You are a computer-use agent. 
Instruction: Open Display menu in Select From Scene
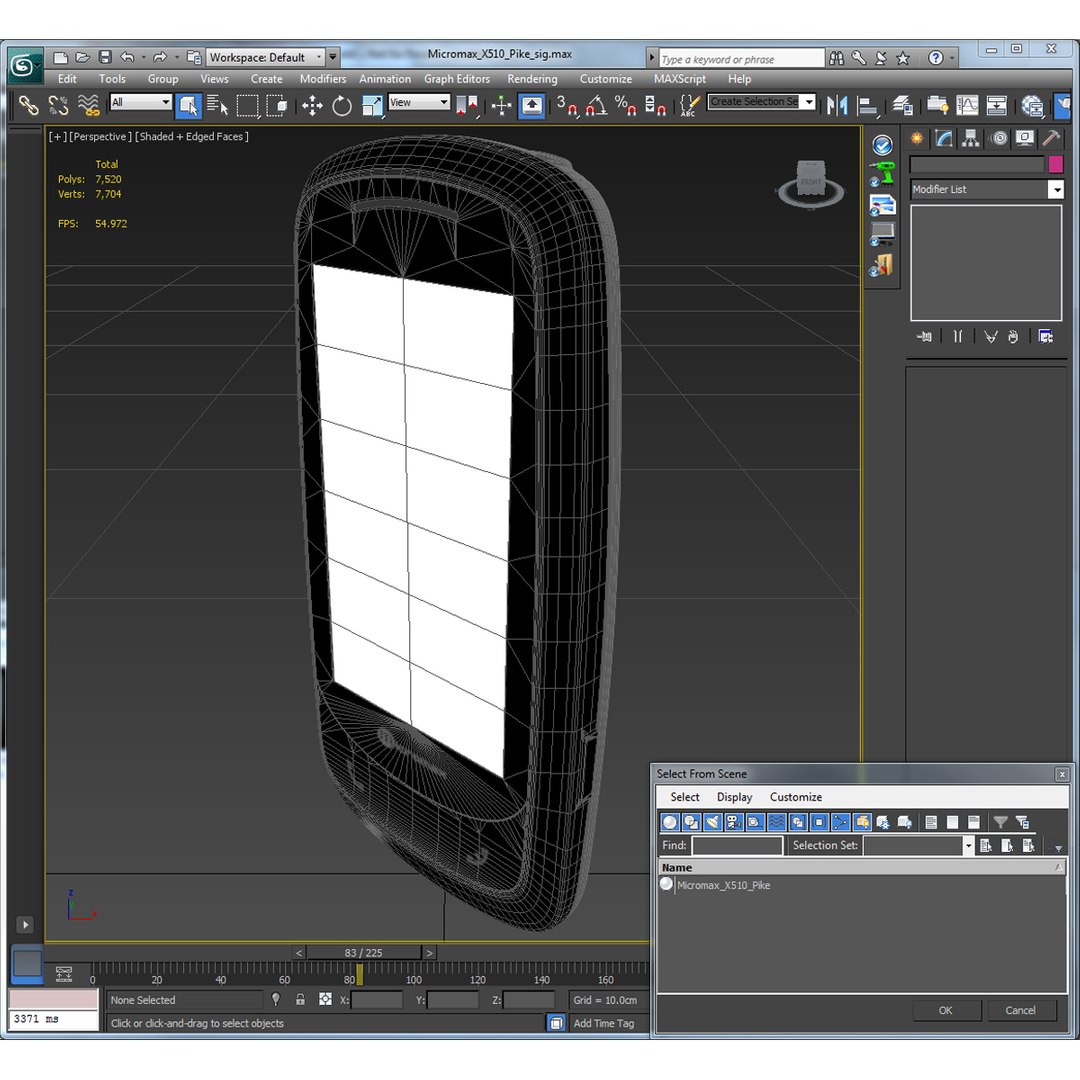click(734, 797)
